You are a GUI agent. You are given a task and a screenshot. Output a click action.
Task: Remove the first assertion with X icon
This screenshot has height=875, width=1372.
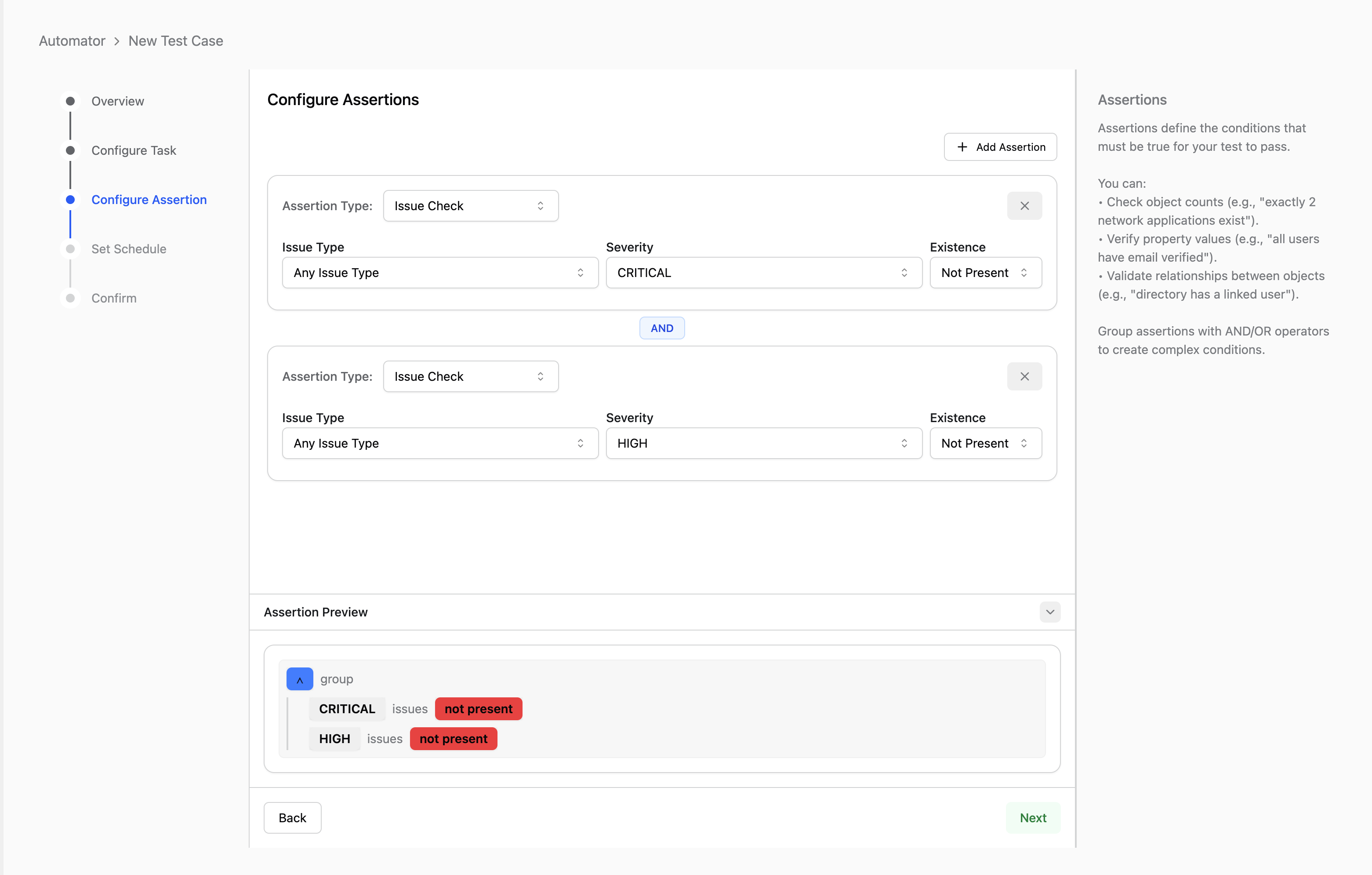pos(1024,206)
